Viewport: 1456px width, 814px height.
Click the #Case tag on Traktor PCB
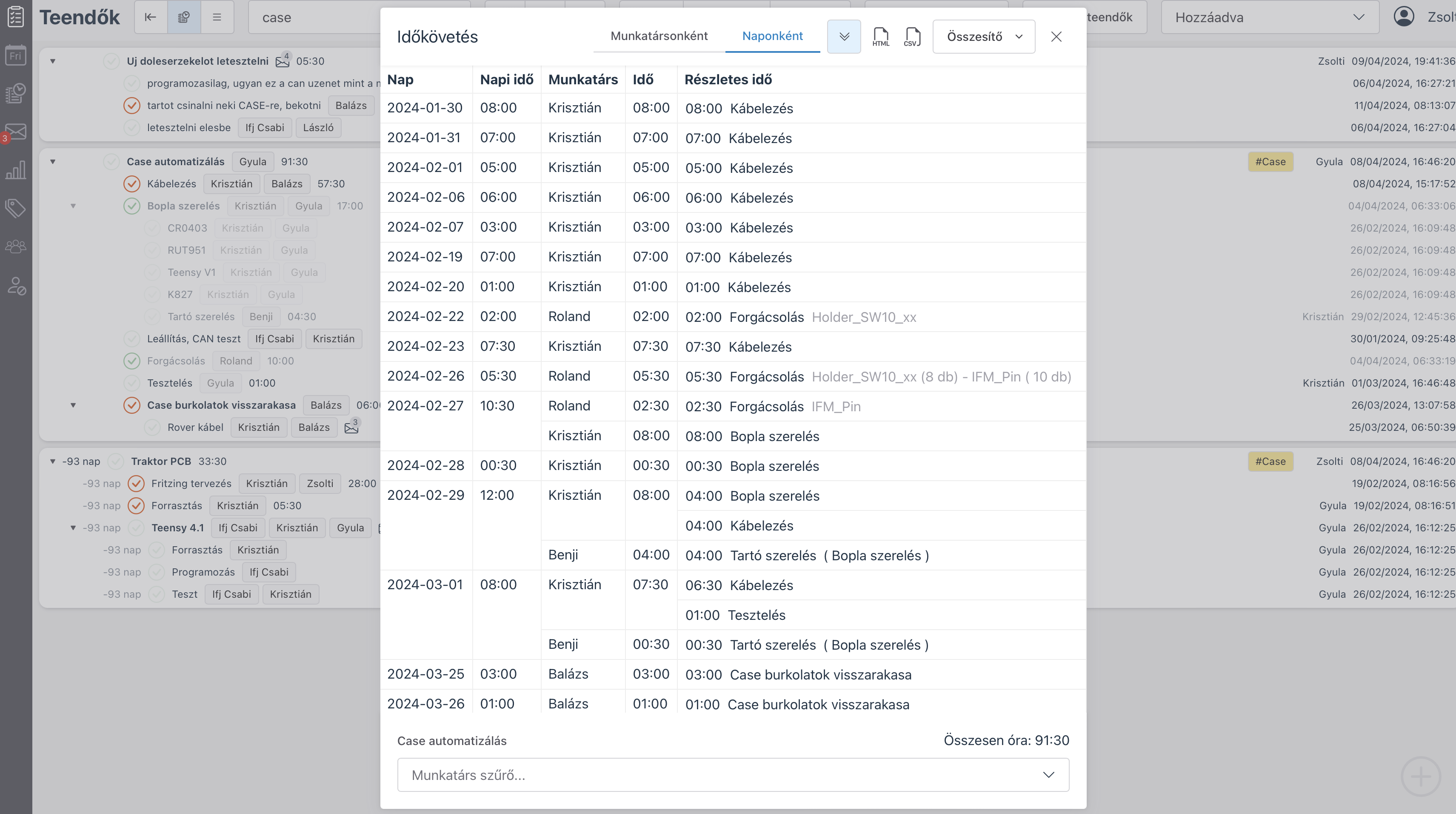(1270, 461)
